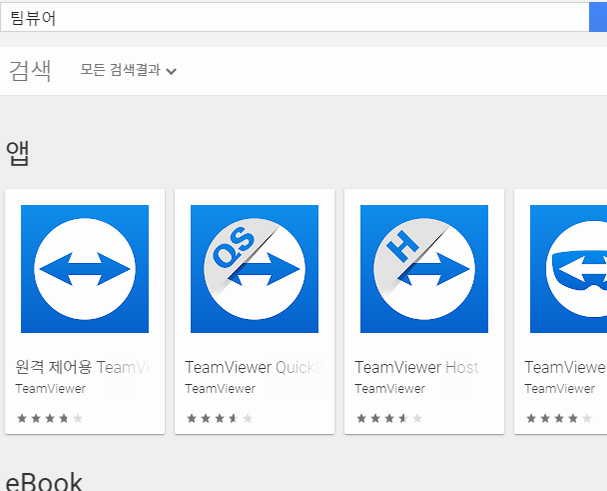The image size is (607, 491).
Task: Open the 모든 검색결과 dropdown
Action: tap(128, 70)
